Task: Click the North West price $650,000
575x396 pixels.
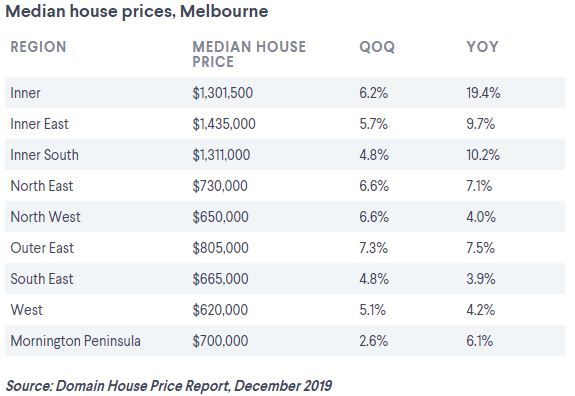Action: point(220,217)
